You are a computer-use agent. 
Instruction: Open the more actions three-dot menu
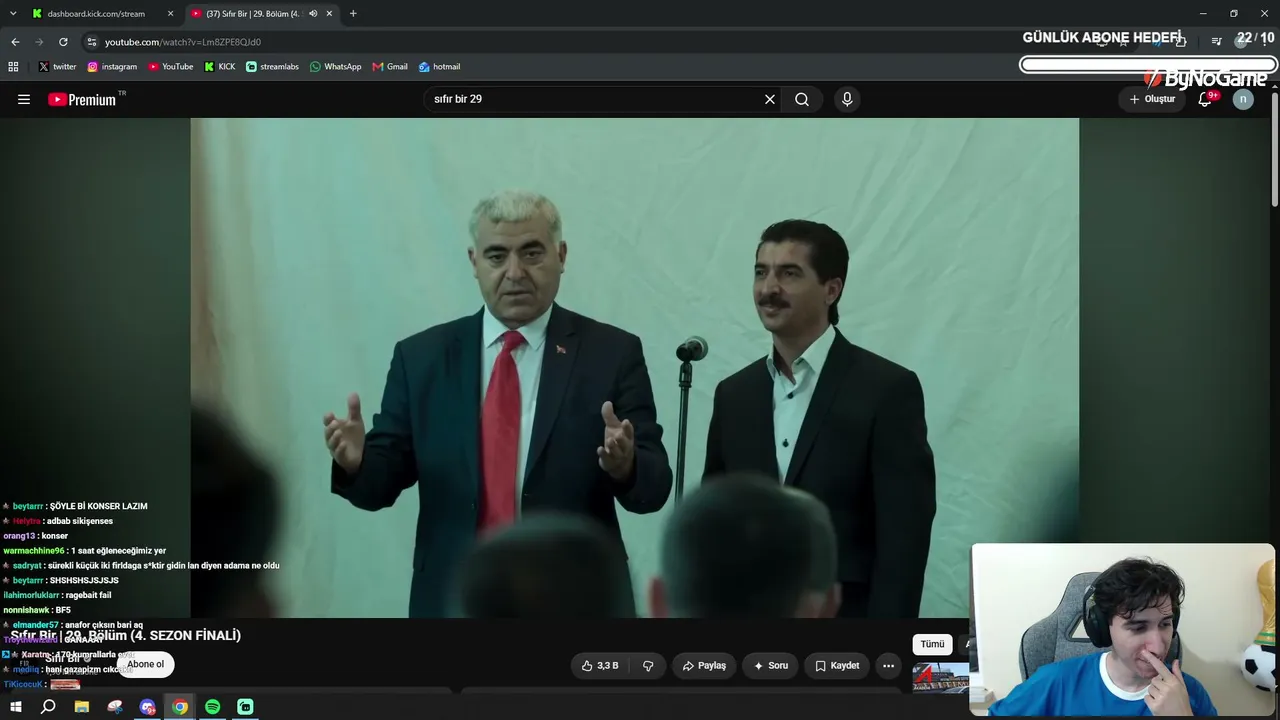(888, 665)
